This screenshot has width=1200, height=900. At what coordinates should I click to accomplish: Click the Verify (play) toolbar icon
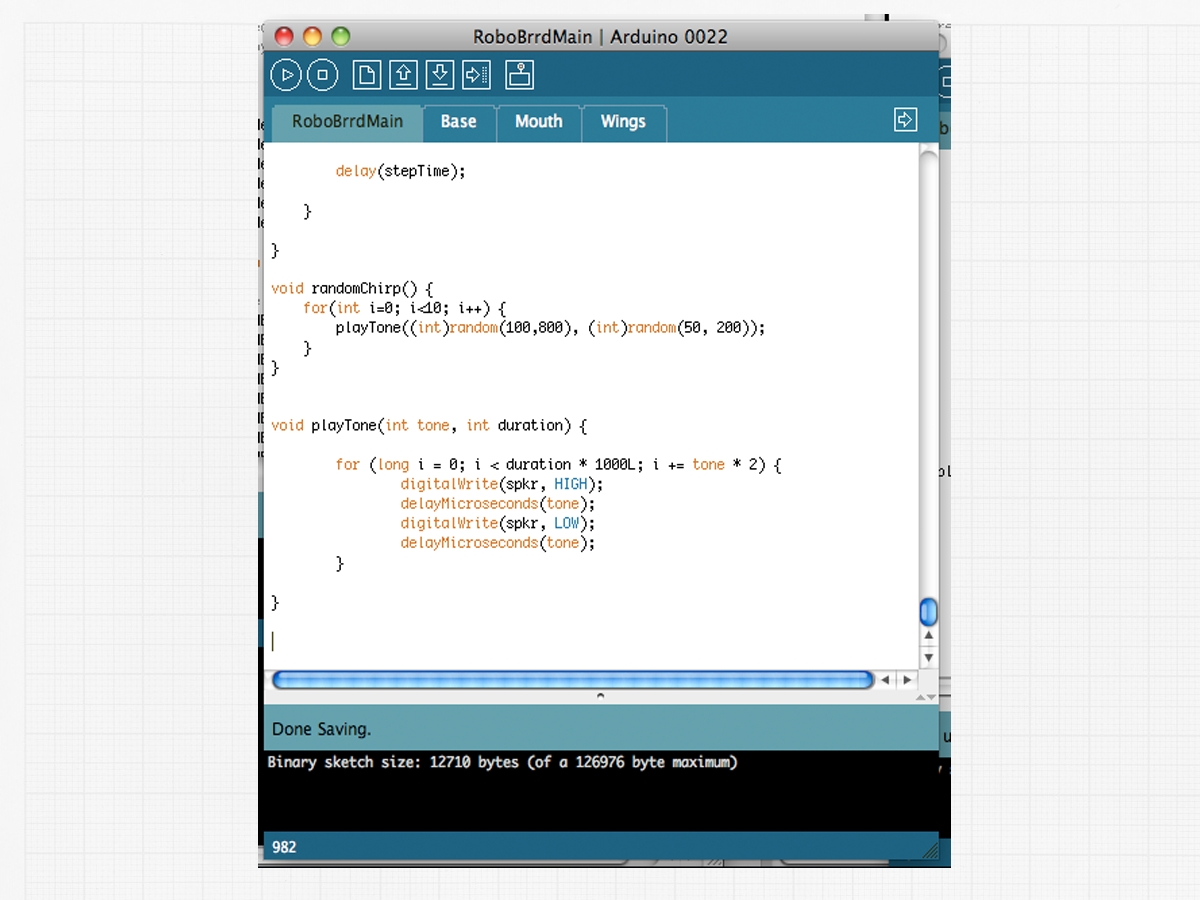pyautogui.click(x=286, y=75)
